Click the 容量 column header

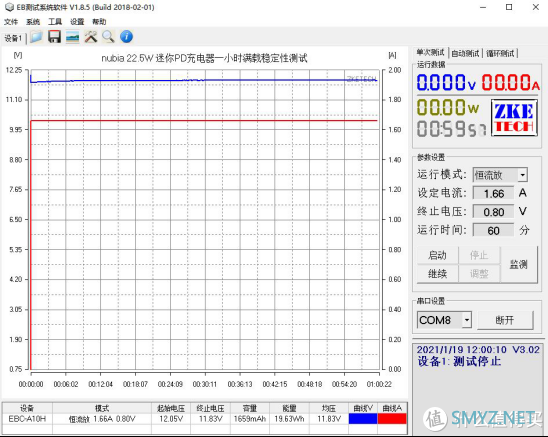tap(250, 408)
